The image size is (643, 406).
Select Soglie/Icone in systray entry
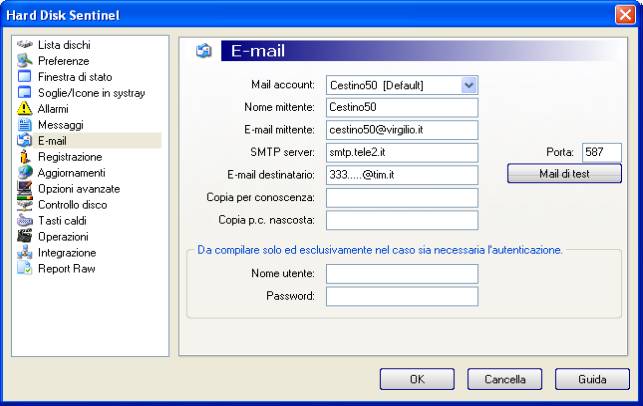click(91, 93)
